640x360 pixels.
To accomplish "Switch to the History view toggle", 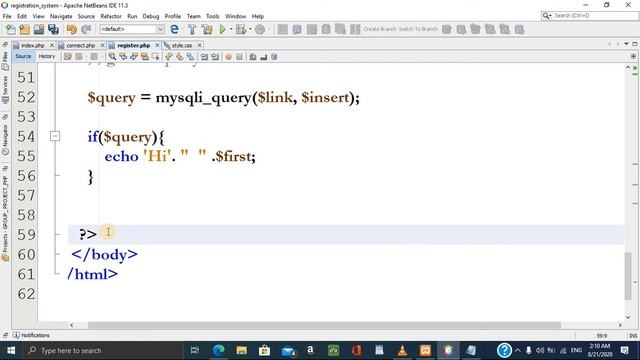I will (x=47, y=56).
